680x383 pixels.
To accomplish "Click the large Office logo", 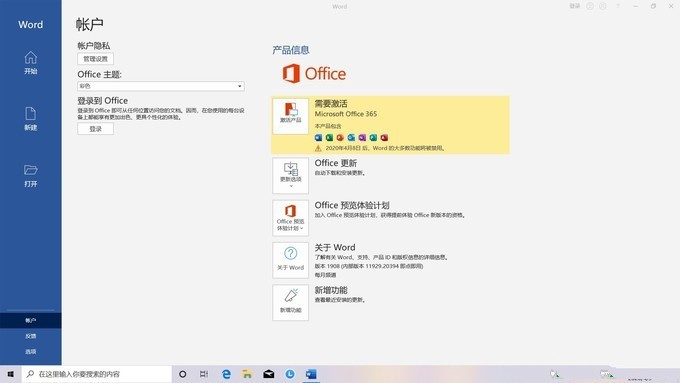I will pyautogui.click(x=314, y=74).
